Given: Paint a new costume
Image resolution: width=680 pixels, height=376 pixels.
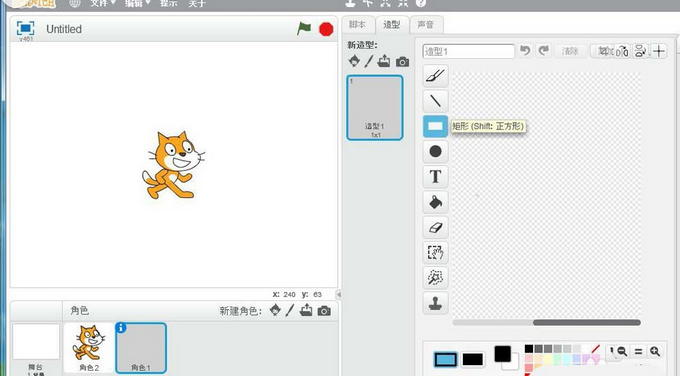Looking at the screenshot, I should click(x=369, y=61).
